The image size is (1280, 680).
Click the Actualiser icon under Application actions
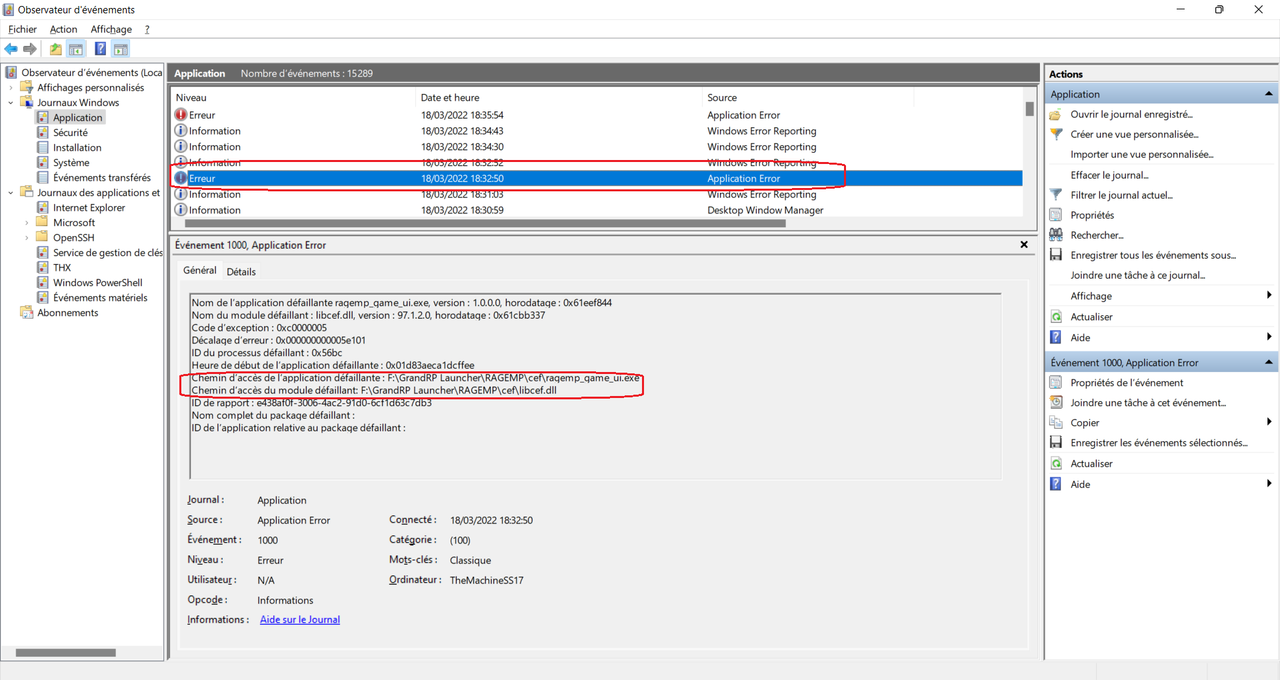point(1056,316)
